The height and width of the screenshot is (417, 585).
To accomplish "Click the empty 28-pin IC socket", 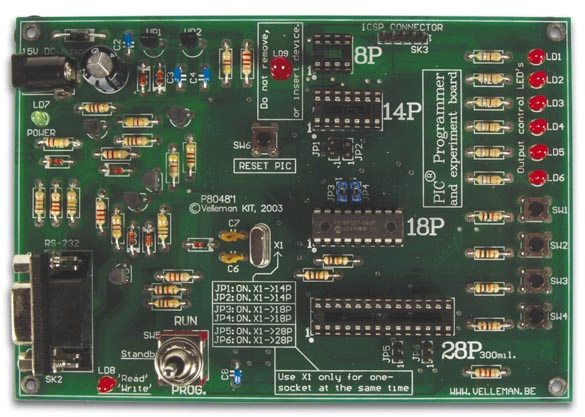I will [x=383, y=317].
